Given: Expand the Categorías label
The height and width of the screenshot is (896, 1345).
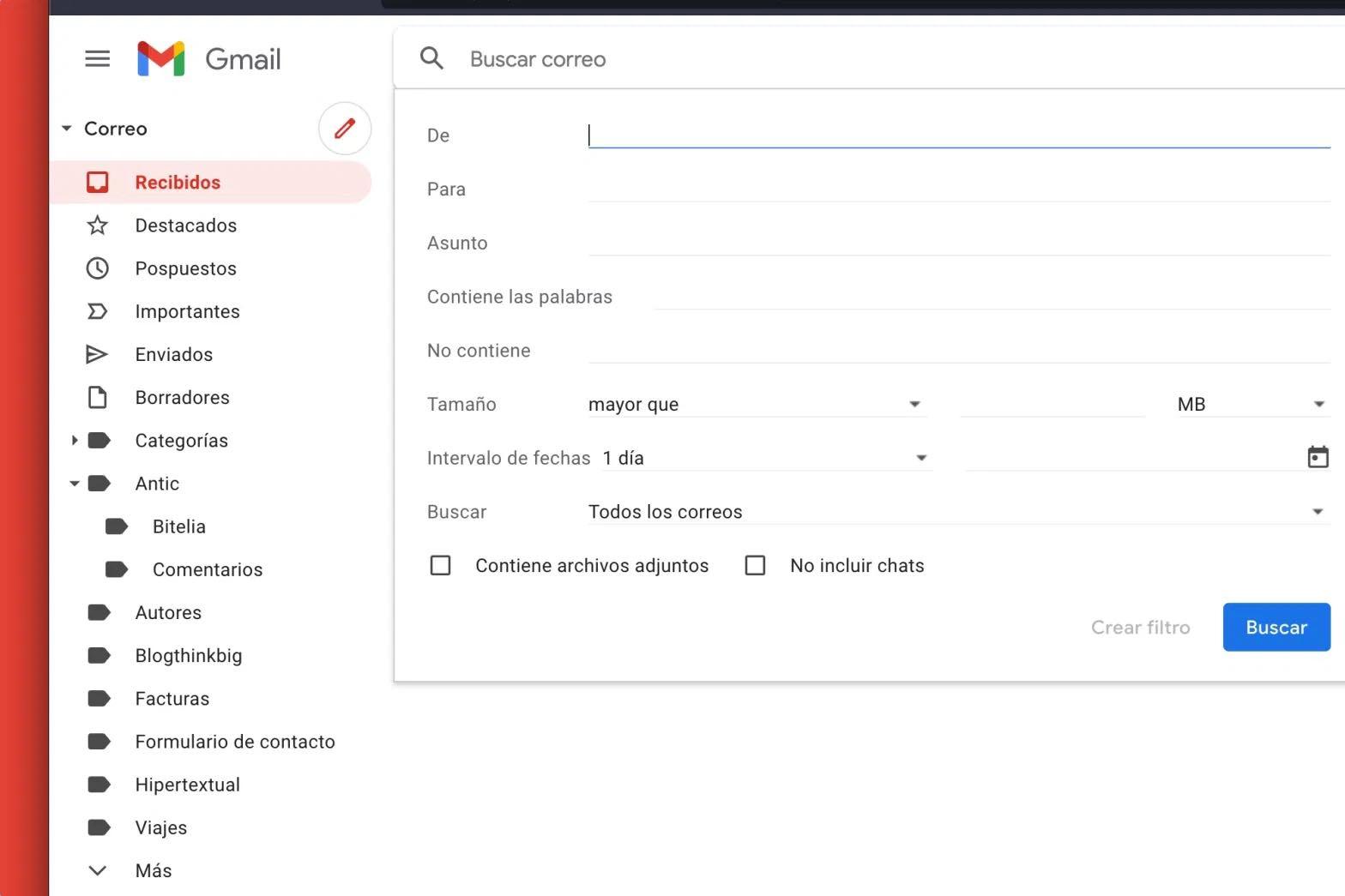Looking at the screenshot, I should (75, 440).
